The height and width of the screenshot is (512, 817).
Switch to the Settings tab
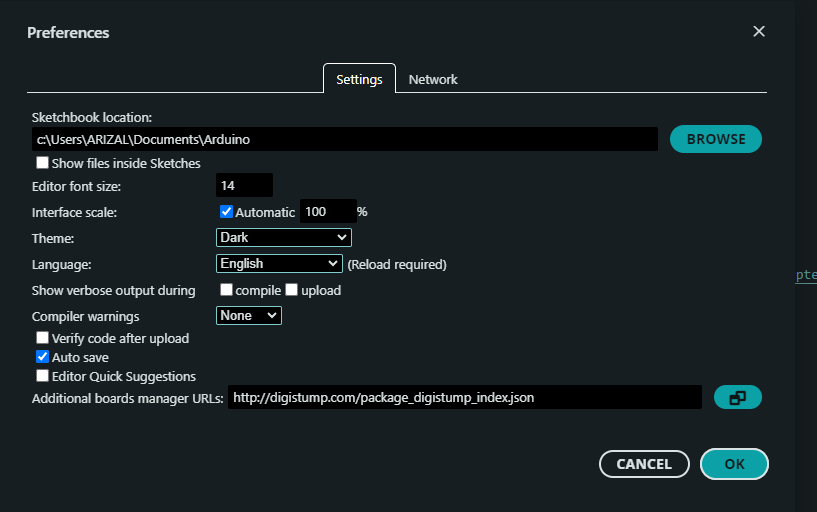pos(359,79)
